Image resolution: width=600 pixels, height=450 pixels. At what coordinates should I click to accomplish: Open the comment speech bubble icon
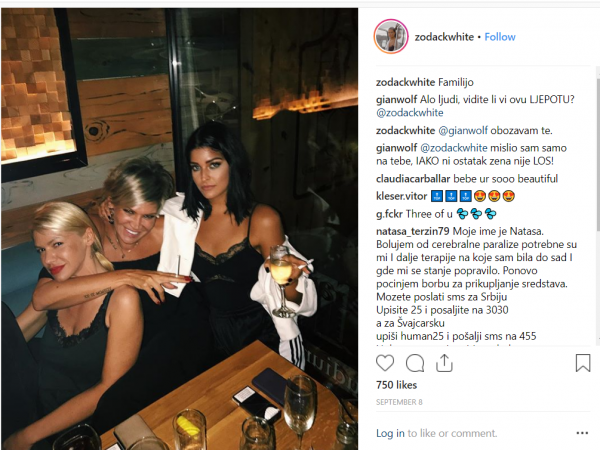coord(415,363)
